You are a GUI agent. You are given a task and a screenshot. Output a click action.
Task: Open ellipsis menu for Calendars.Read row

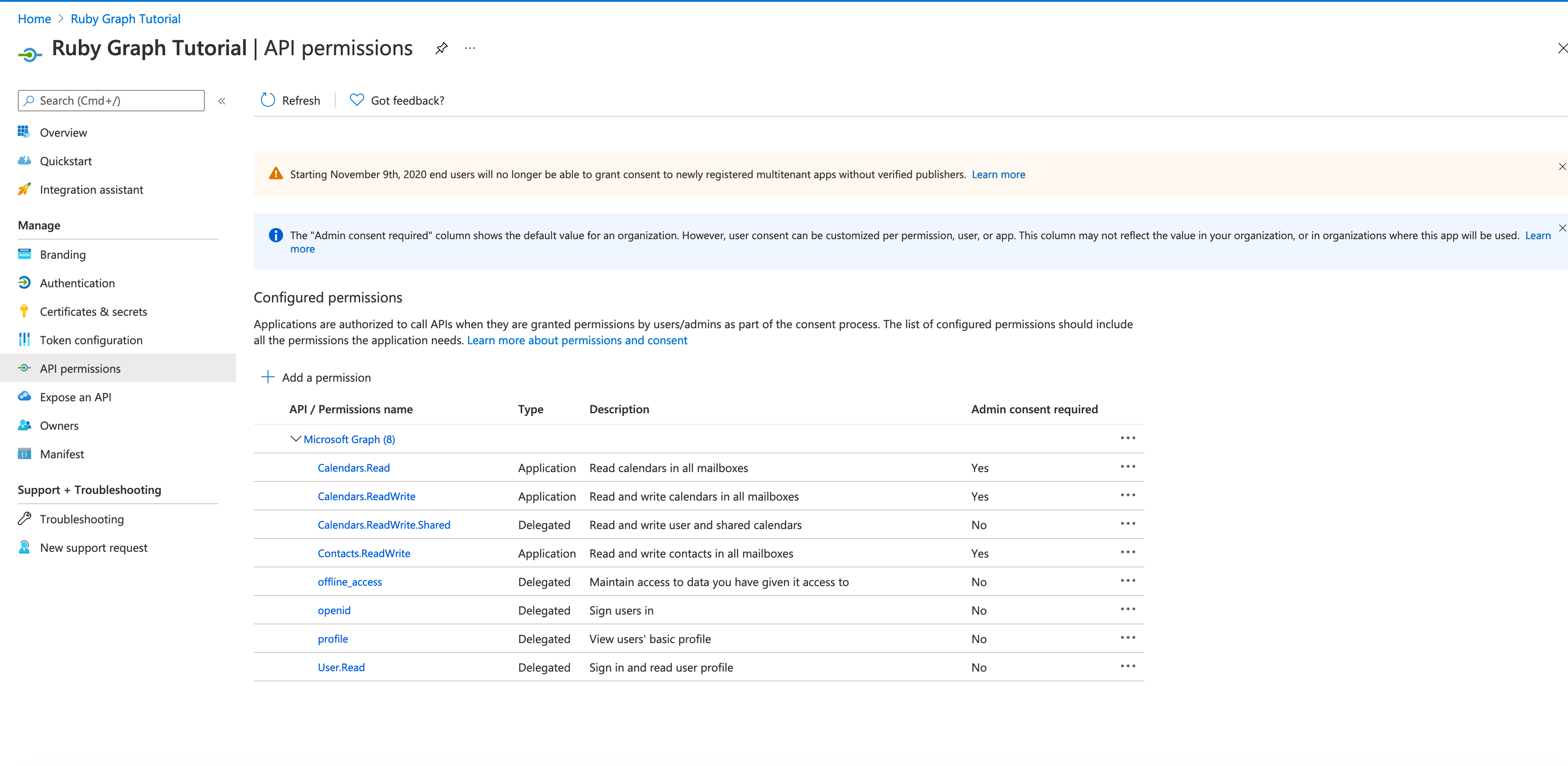click(1127, 467)
